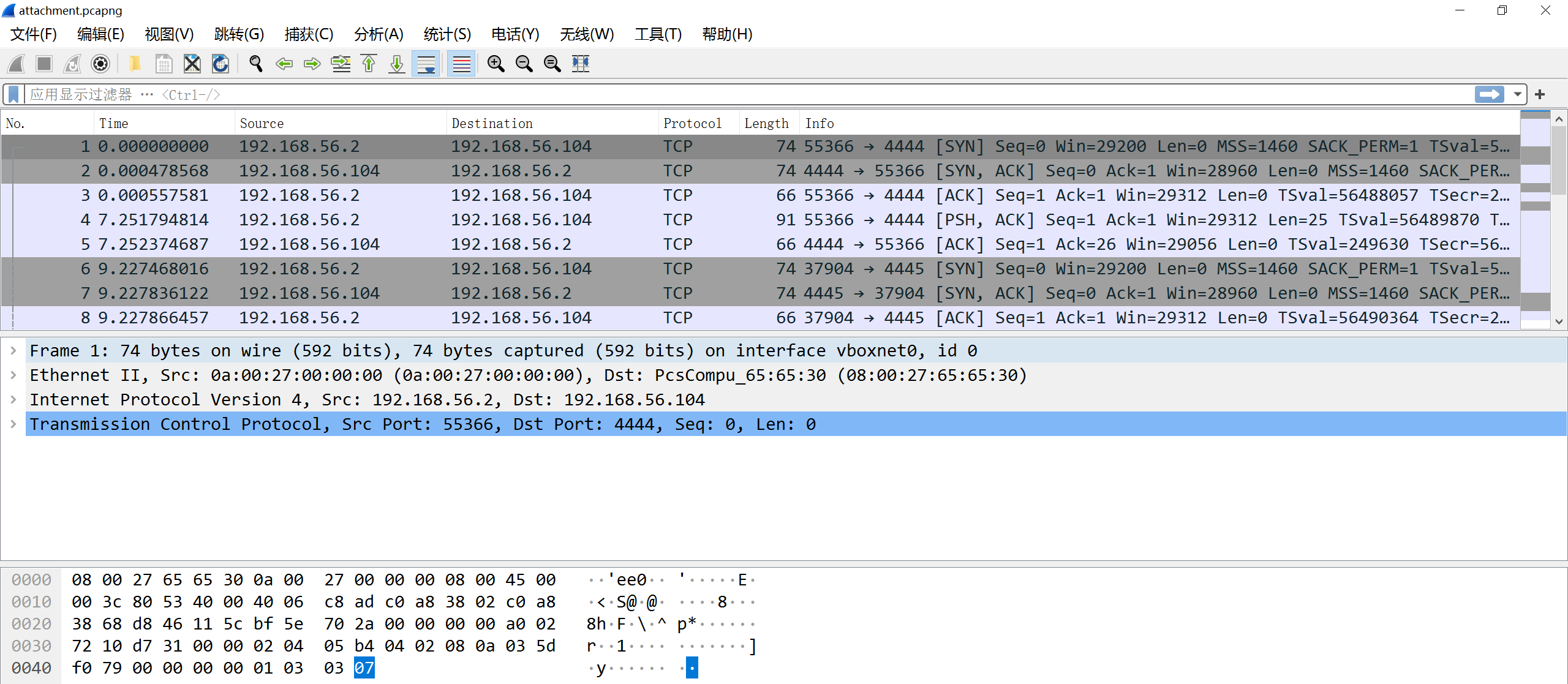The width and height of the screenshot is (1568, 684).
Task: Jump to the last packet
Action: pos(397,64)
